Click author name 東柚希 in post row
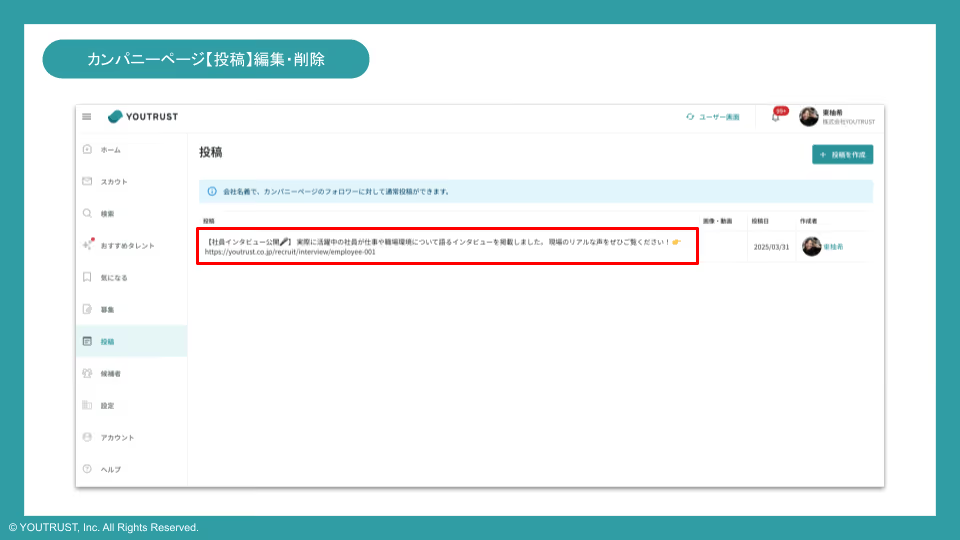Viewport: 960px width, 540px height. 833,246
